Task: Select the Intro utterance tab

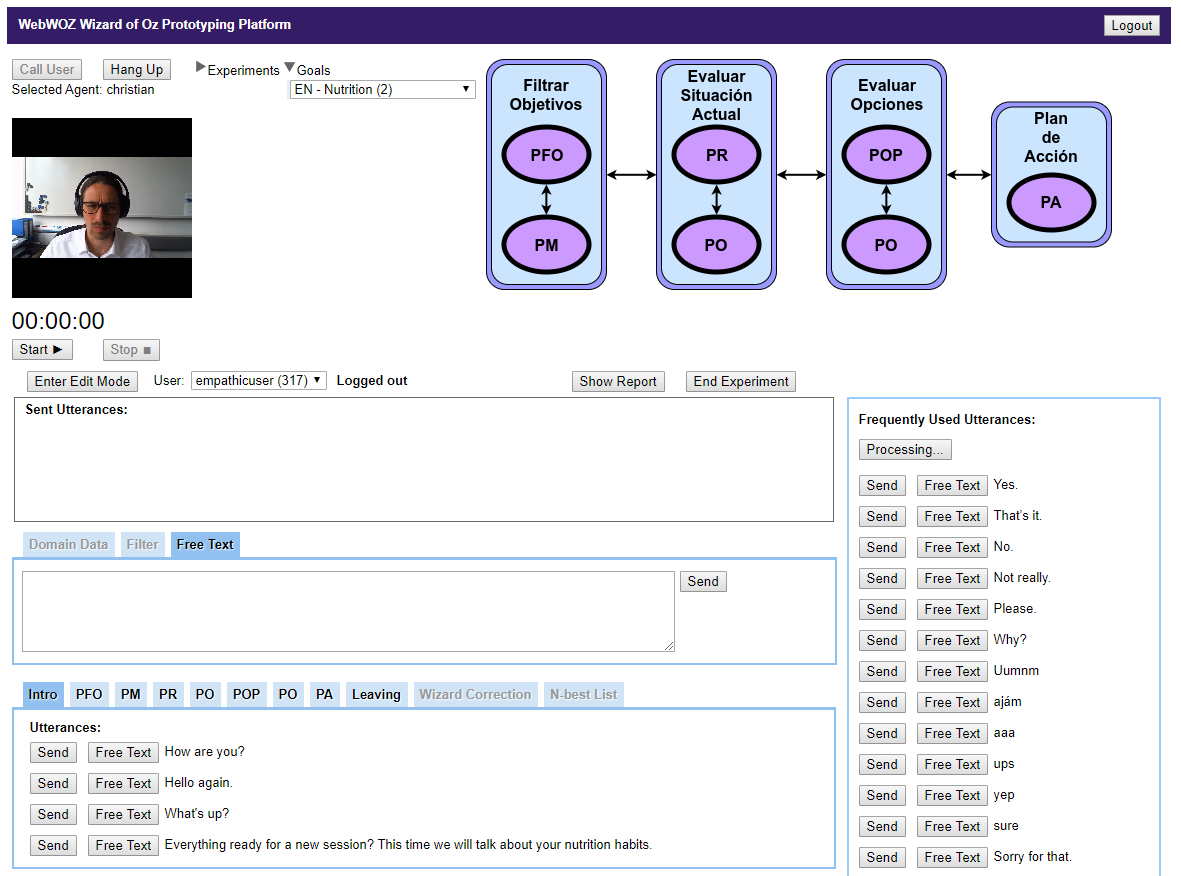Action: 43,694
